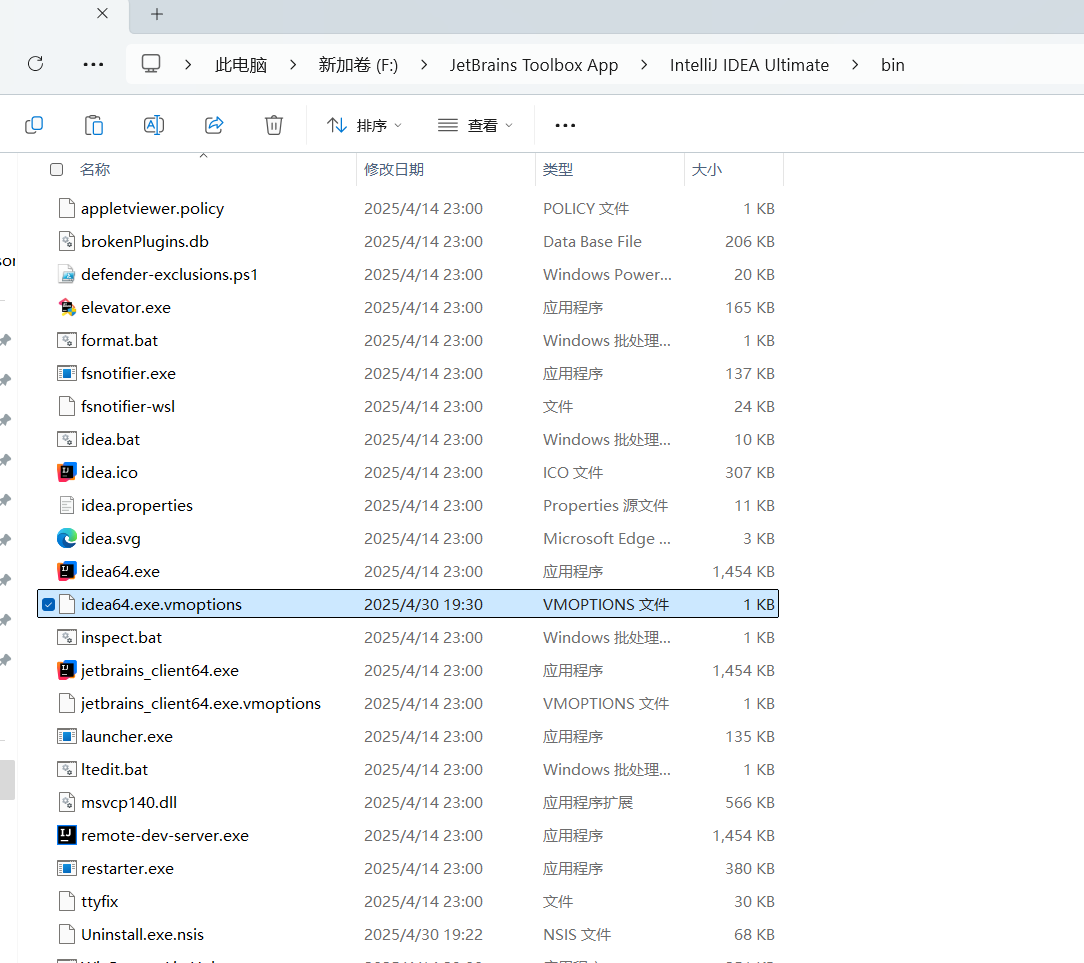
Task: Click the Copy icon in the toolbar
Action: point(34,123)
